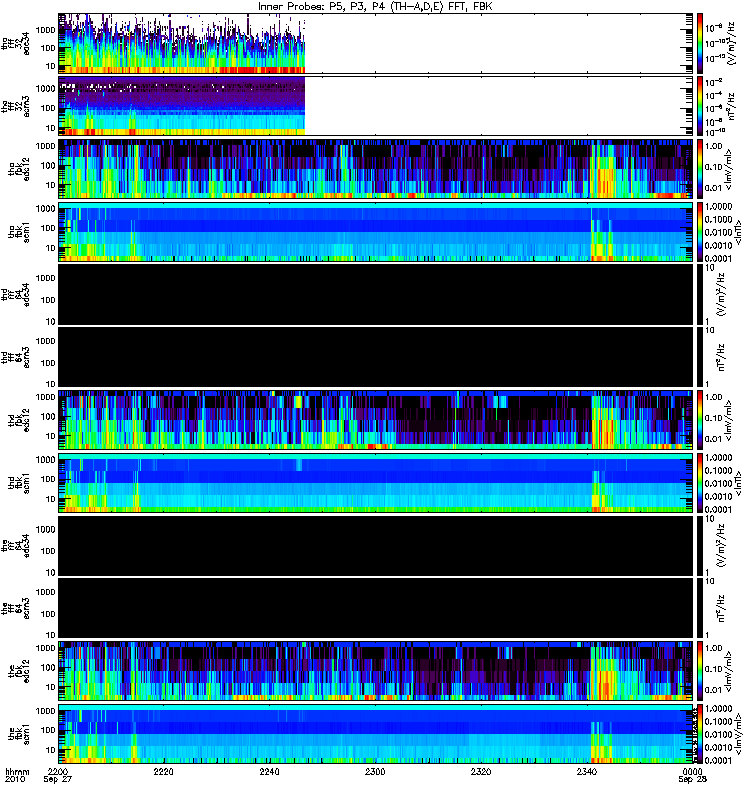Screen dimensions: 750x800
Task: Select the fbk edc12 panel of probe the
Action: pos(376,671)
